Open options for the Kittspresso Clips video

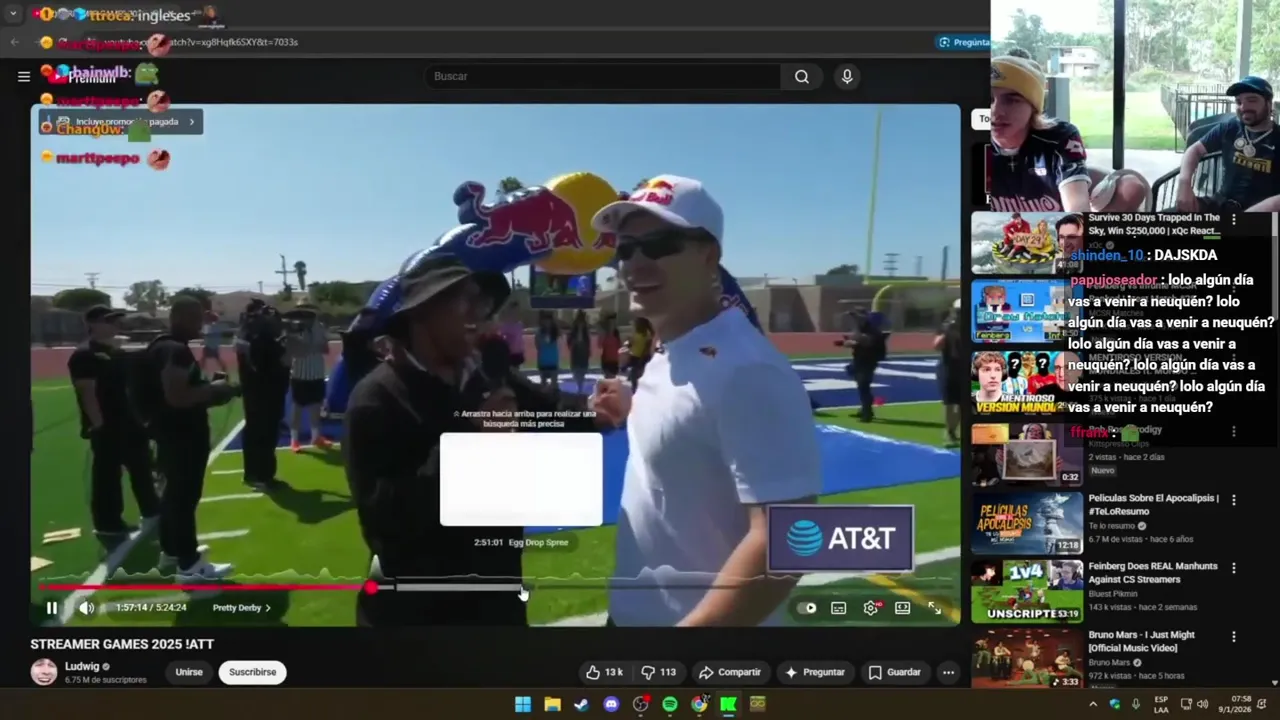click(x=1234, y=431)
